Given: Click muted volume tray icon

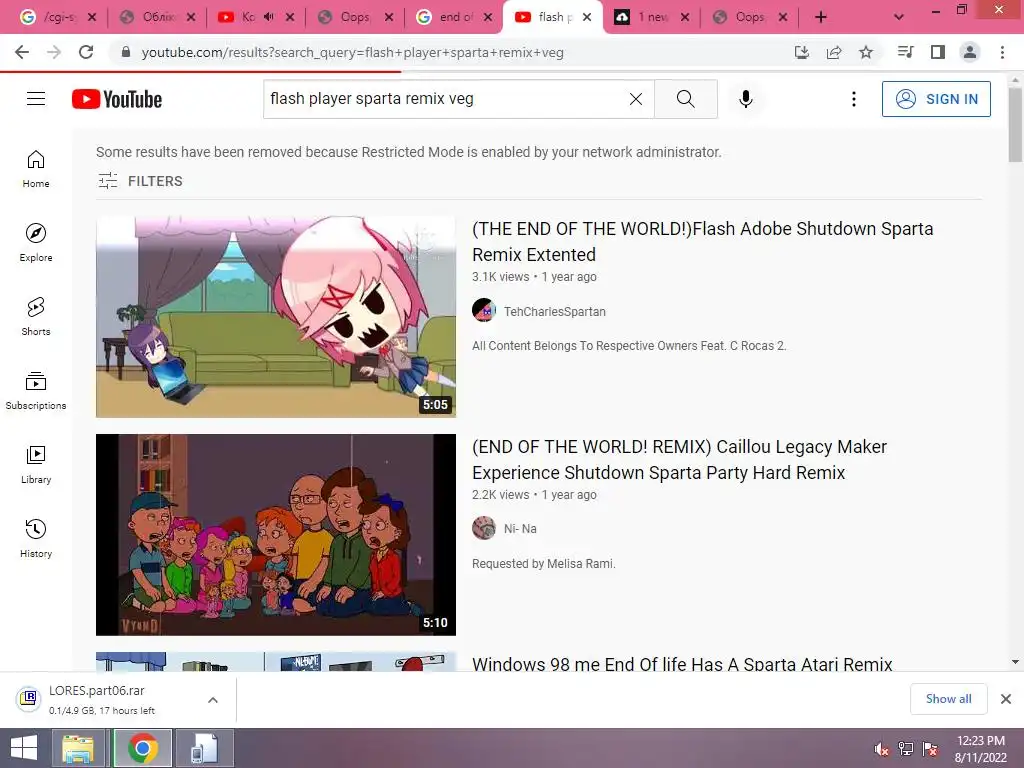Looking at the screenshot, I should [881, 749].
